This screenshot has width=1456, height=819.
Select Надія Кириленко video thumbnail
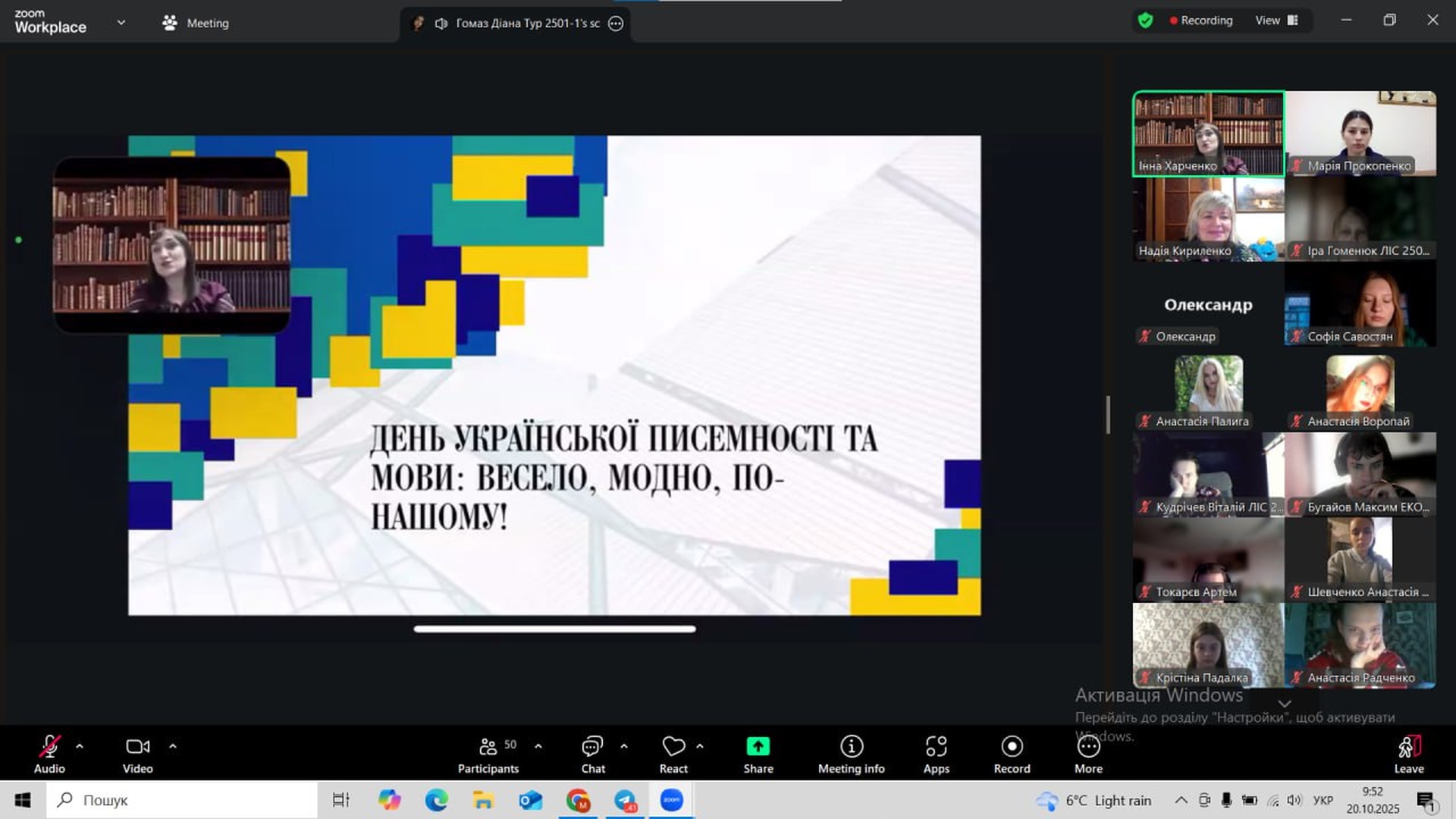point(1208,219)
